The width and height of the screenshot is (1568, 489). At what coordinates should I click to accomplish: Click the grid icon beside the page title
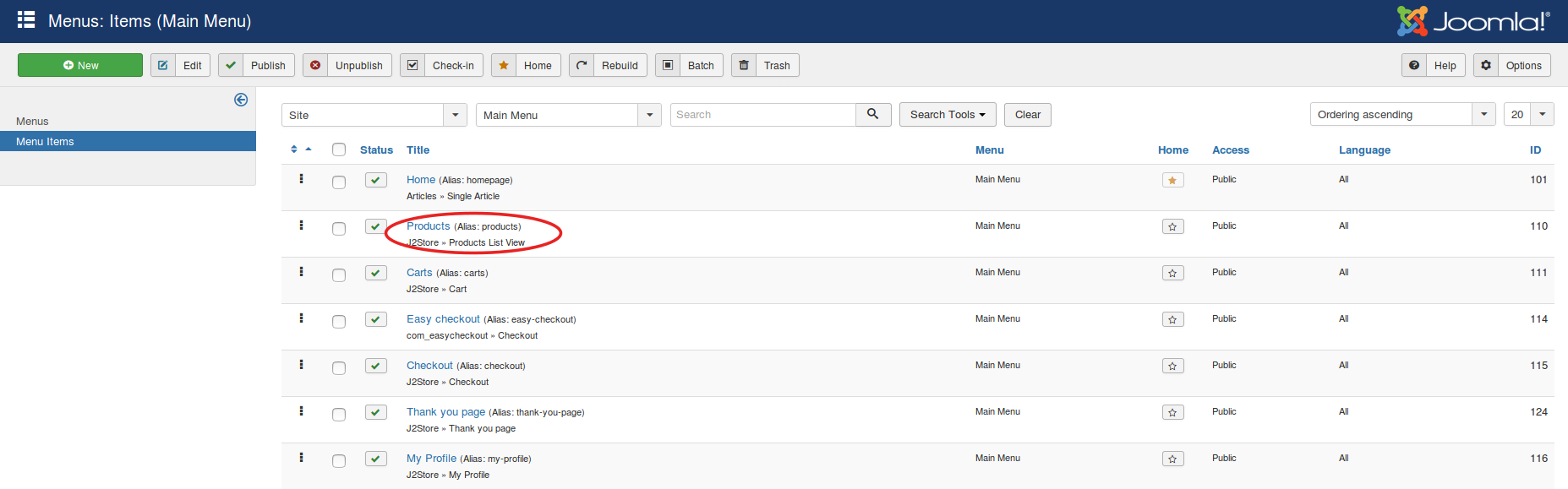point(26,20)
